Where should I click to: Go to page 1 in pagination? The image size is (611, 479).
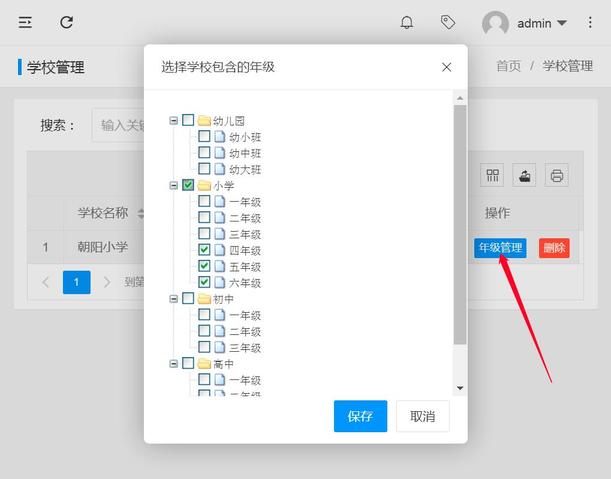point(76,282)
